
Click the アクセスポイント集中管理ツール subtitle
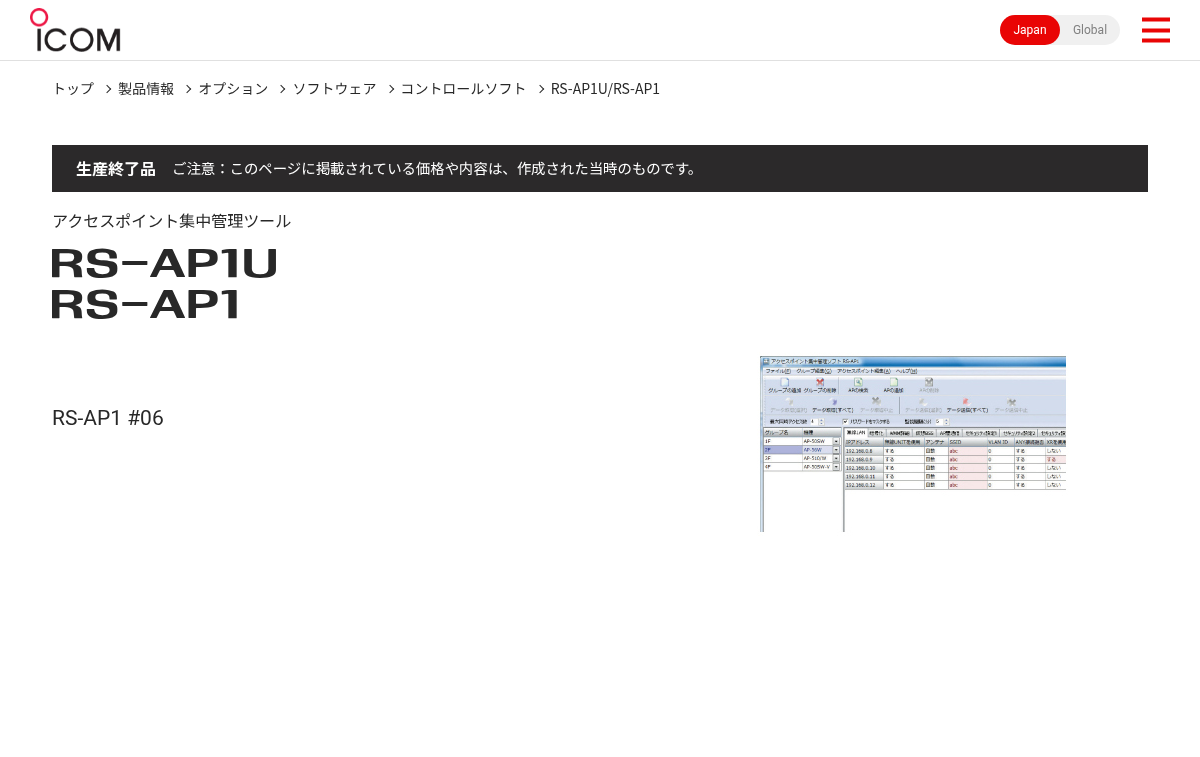(171, 221)
